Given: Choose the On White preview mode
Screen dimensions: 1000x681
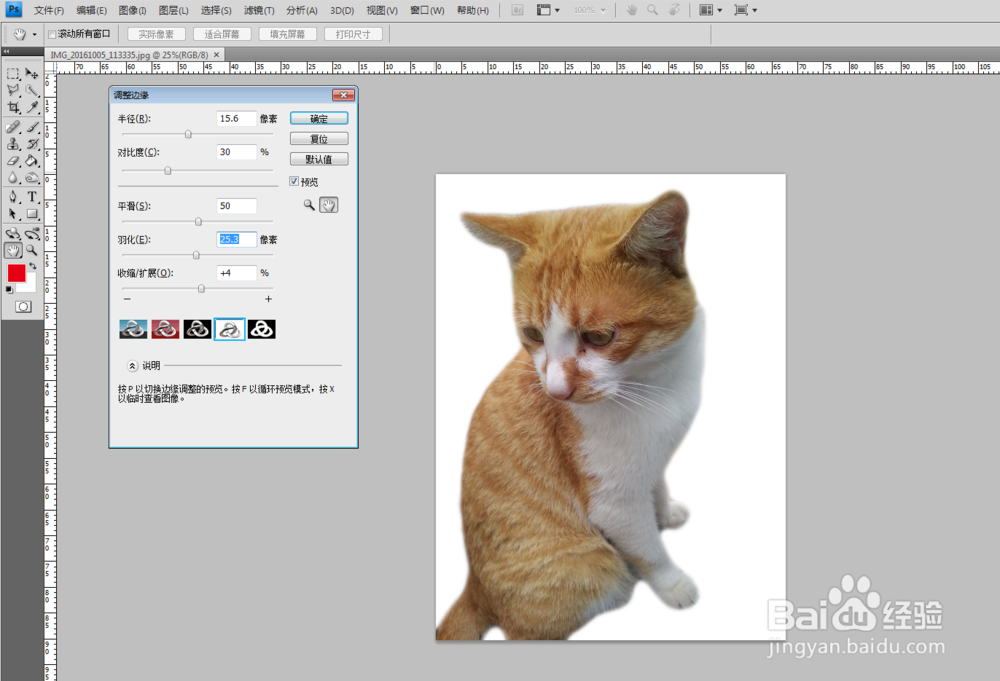Looking at the screenshot, I should pos(230,329).
